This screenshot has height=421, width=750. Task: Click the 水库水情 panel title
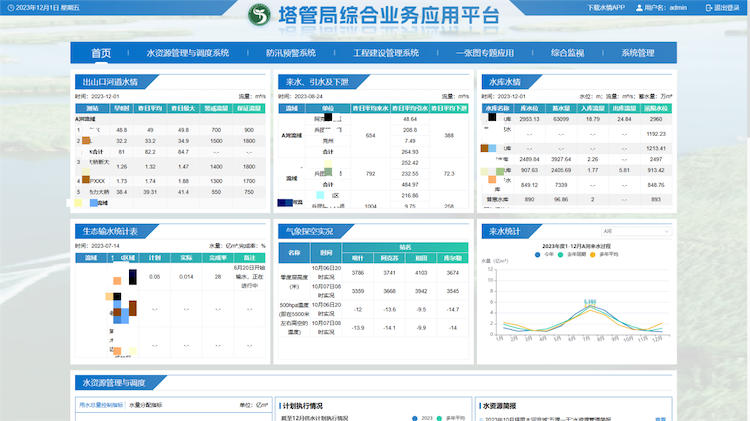pyautogui.click(x=505, y=82)
